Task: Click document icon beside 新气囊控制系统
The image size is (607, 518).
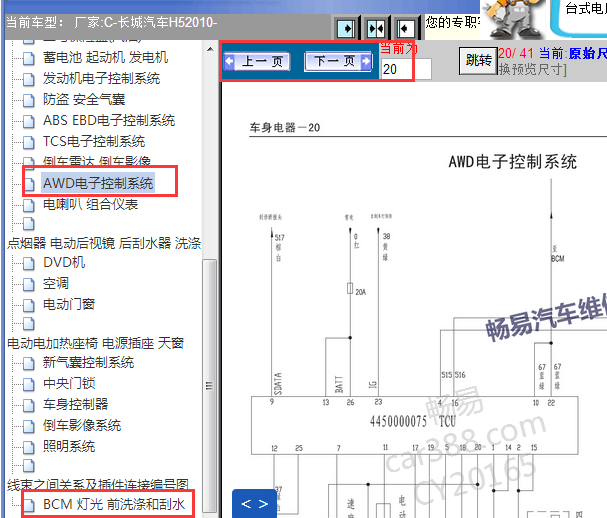Action: (29, 364)
